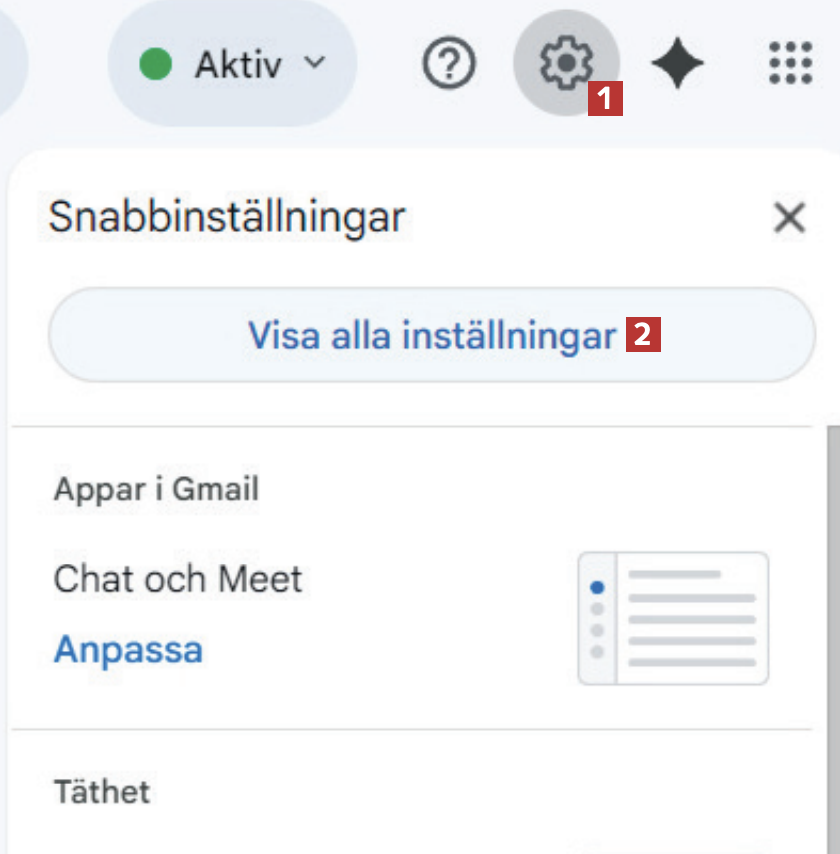The image size is (840, 854).
Task: Click red marker 1 by the gear
Action: [605, 98]
